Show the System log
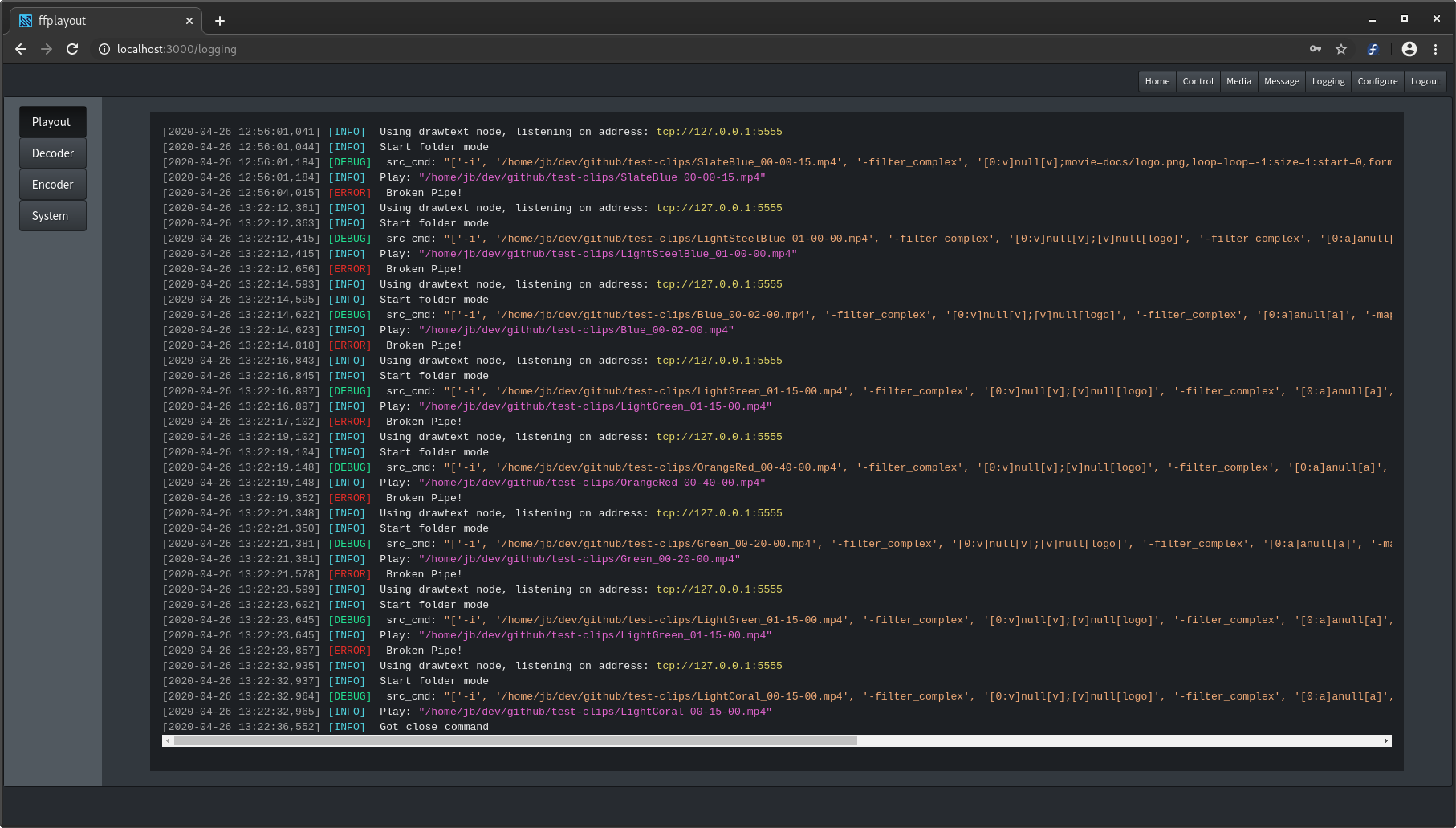Screen dimensions: 1456x828 53,216
